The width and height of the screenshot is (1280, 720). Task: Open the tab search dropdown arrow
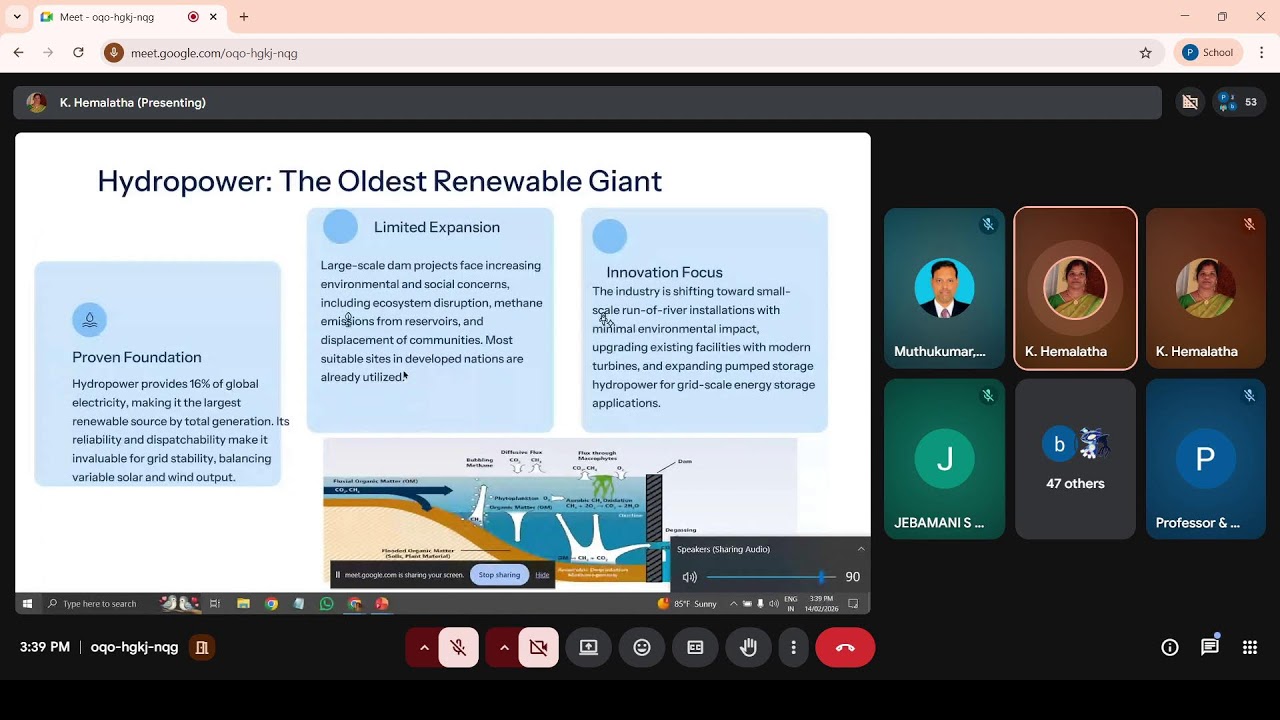click(17, 17)
